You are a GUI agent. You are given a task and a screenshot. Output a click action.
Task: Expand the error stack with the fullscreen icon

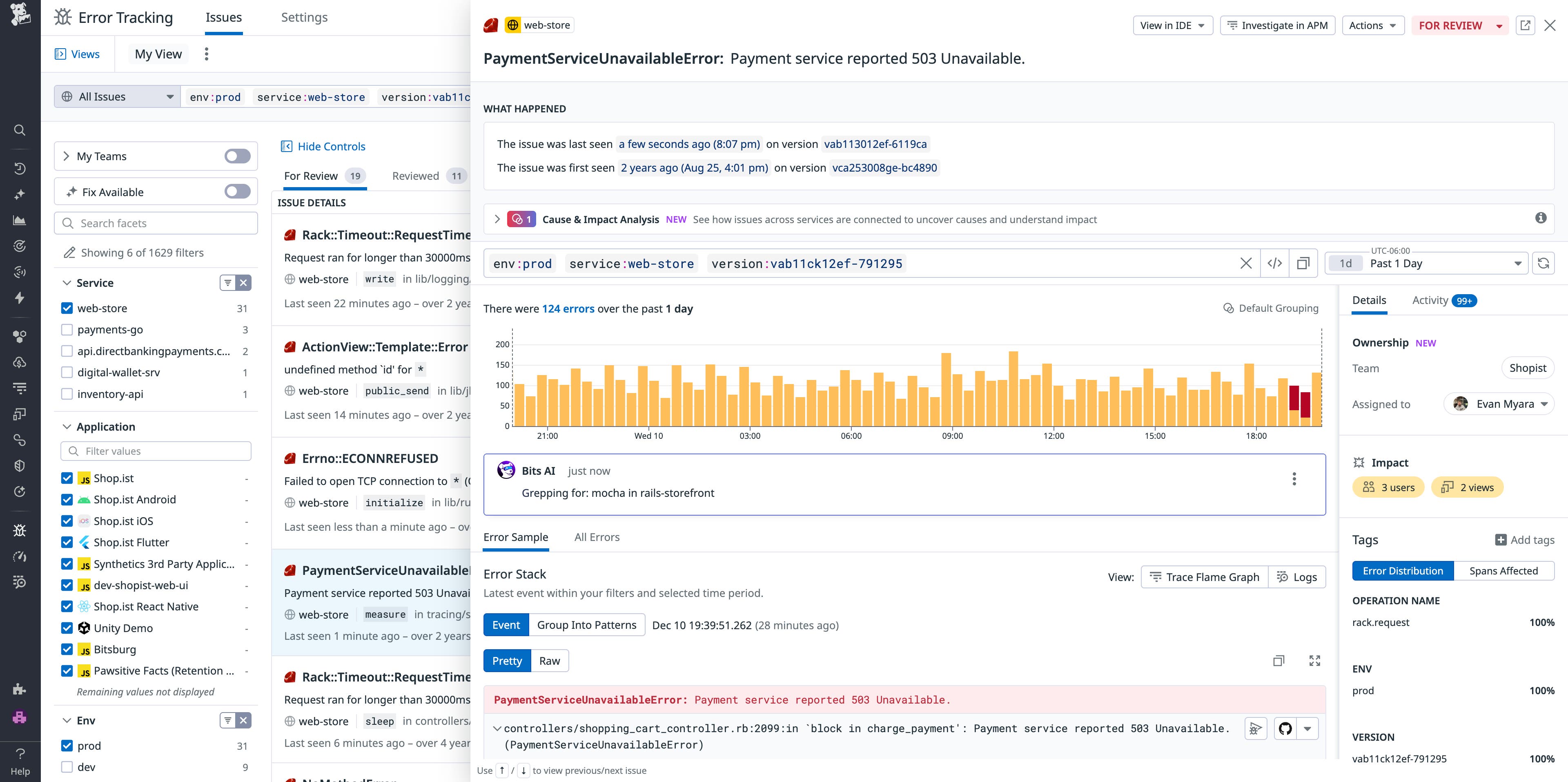[1315, 660]
